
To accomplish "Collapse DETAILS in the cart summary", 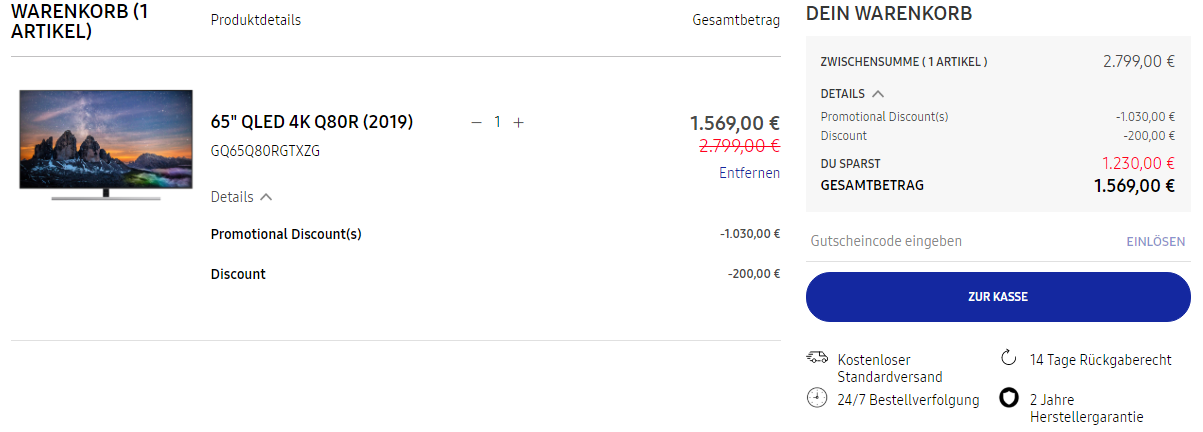I will (852, 93).
